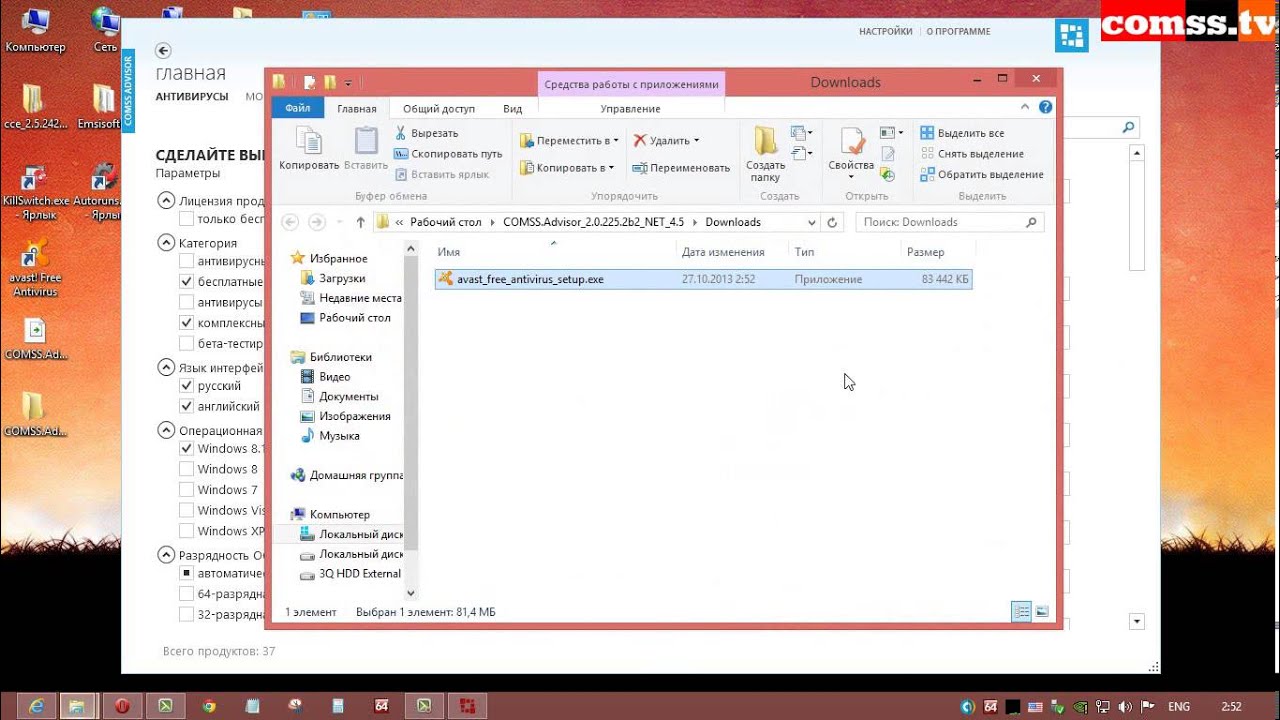
Task: Toggle the Windows 8.1 checkbox
Action: 186,449
